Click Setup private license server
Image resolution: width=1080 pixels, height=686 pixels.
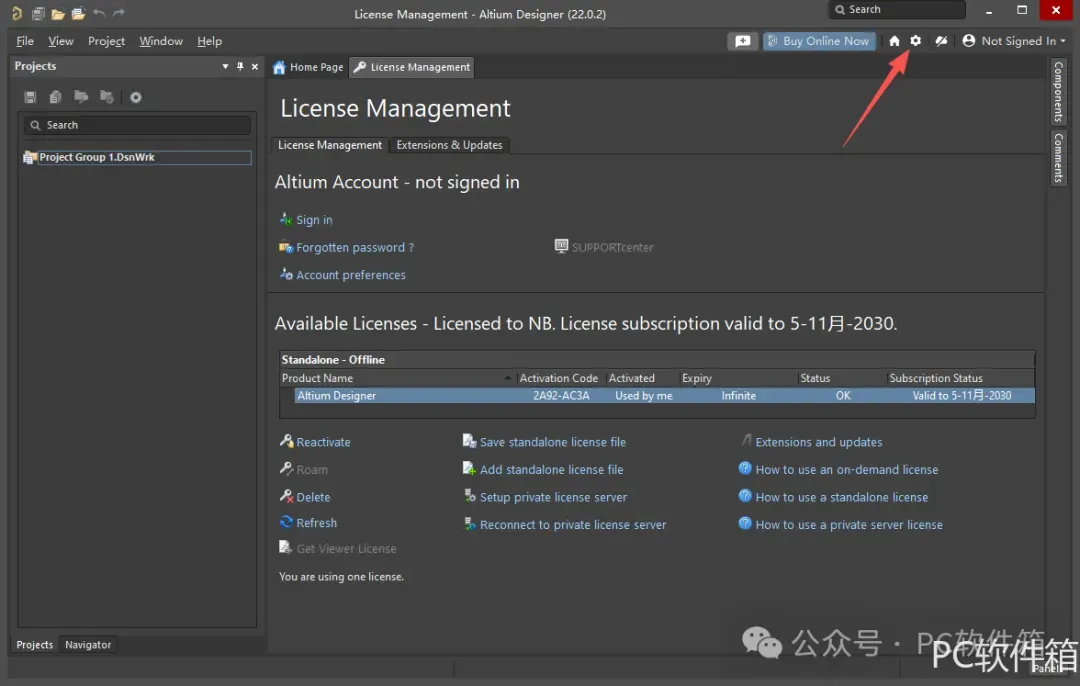pyautogui.click(x=553, y=497)
